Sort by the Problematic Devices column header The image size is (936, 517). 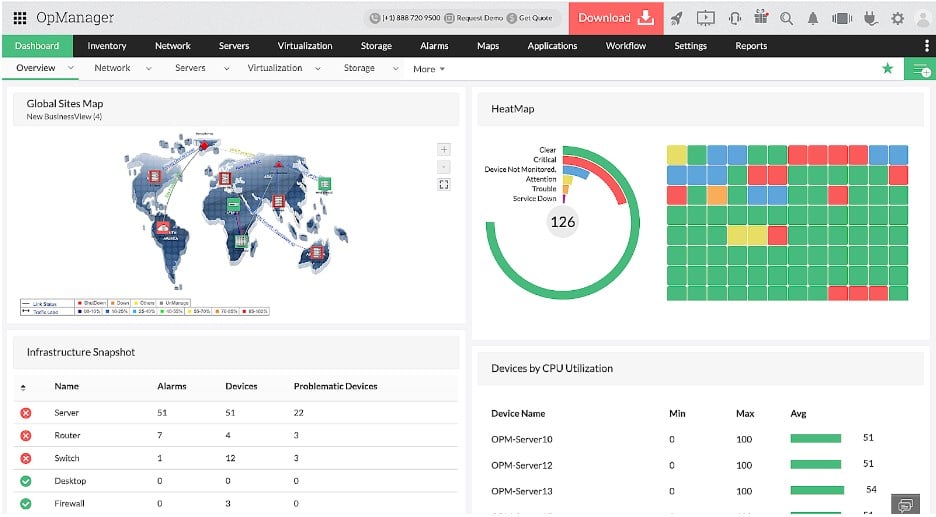(335, 387)
